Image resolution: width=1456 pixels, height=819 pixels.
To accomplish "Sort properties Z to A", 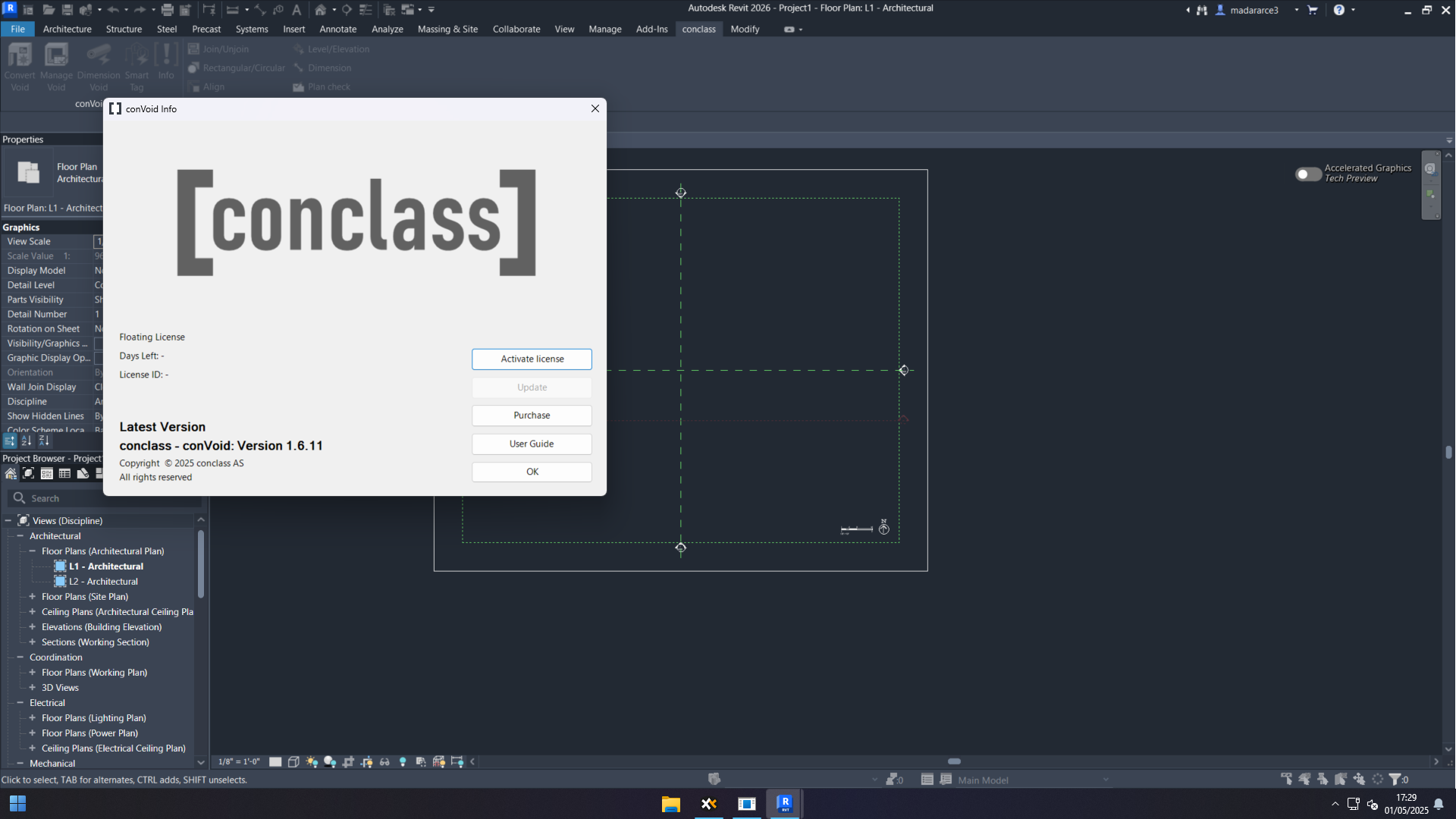I will coord(44,441).
